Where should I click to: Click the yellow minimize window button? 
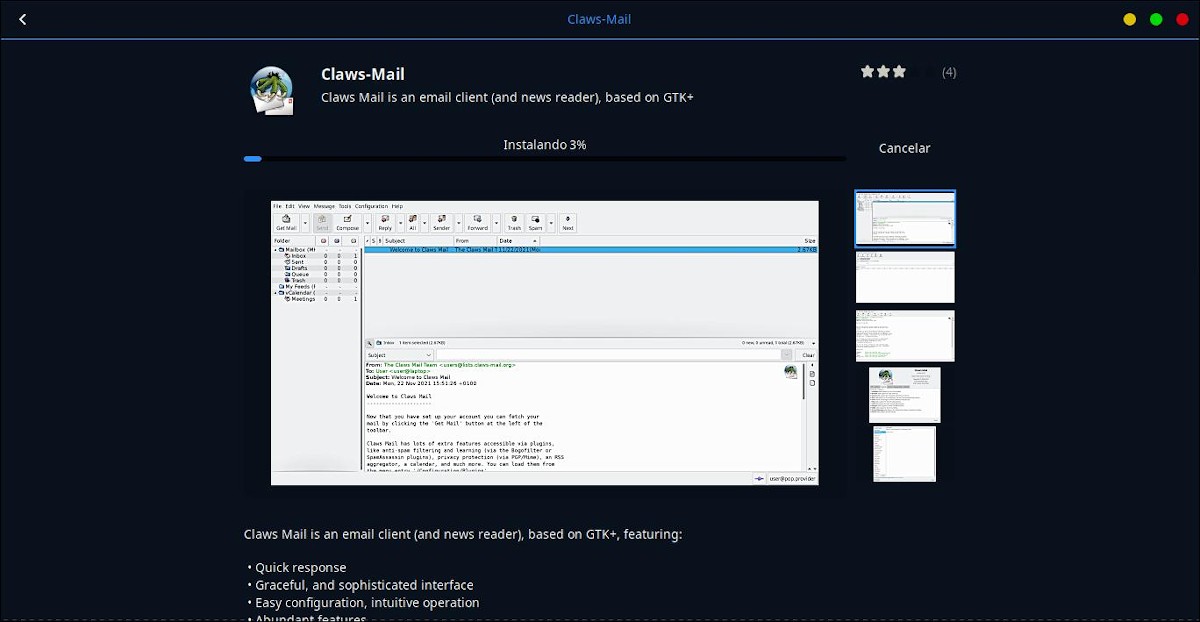coord(1130,19)
